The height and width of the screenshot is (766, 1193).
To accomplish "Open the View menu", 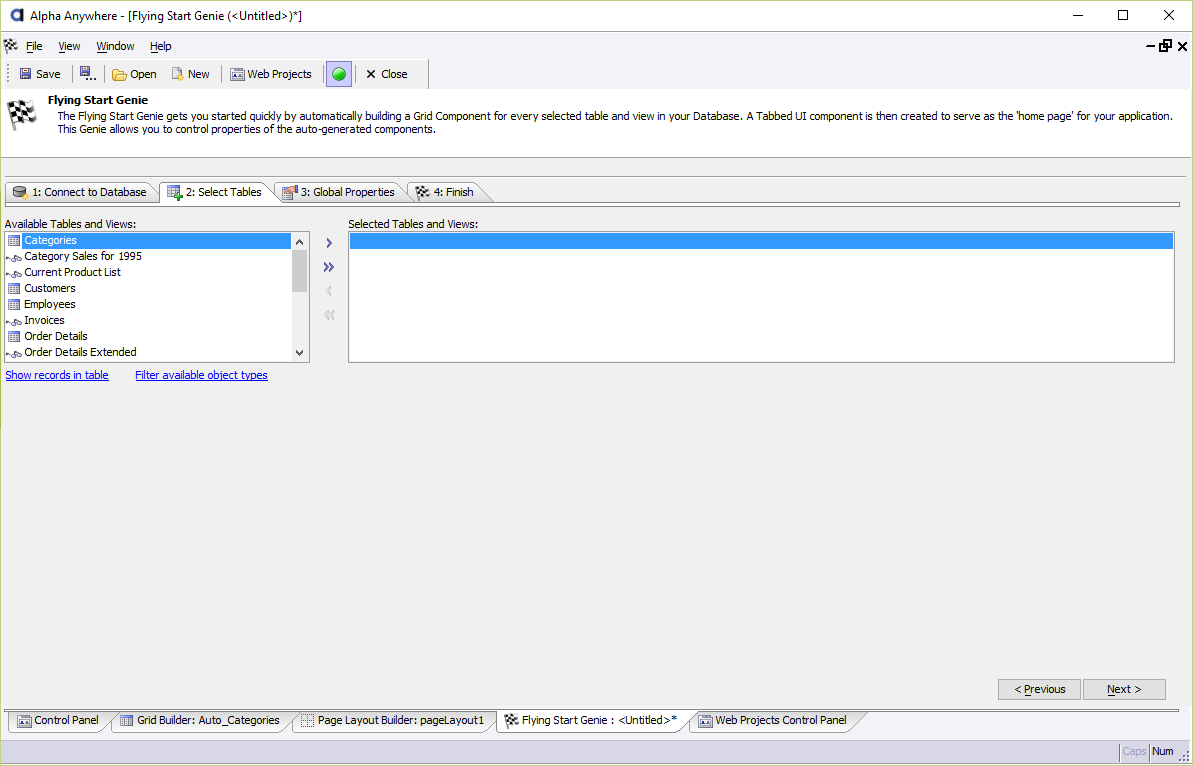I will coord(69,46).
